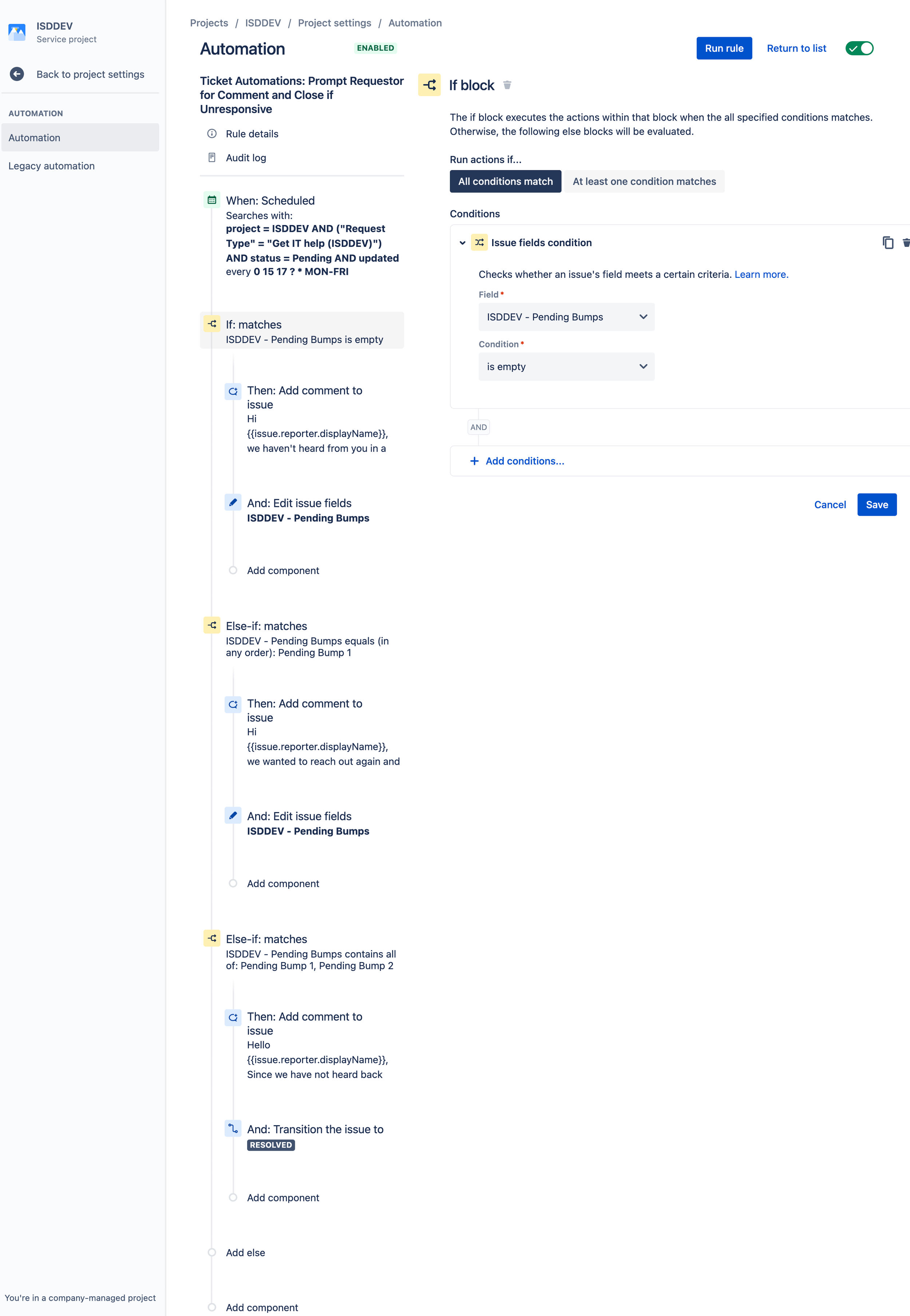The image size is (910, 1316).
Task: Click the Pending Bump 1 Else-if branch icon
Action: 211,625
